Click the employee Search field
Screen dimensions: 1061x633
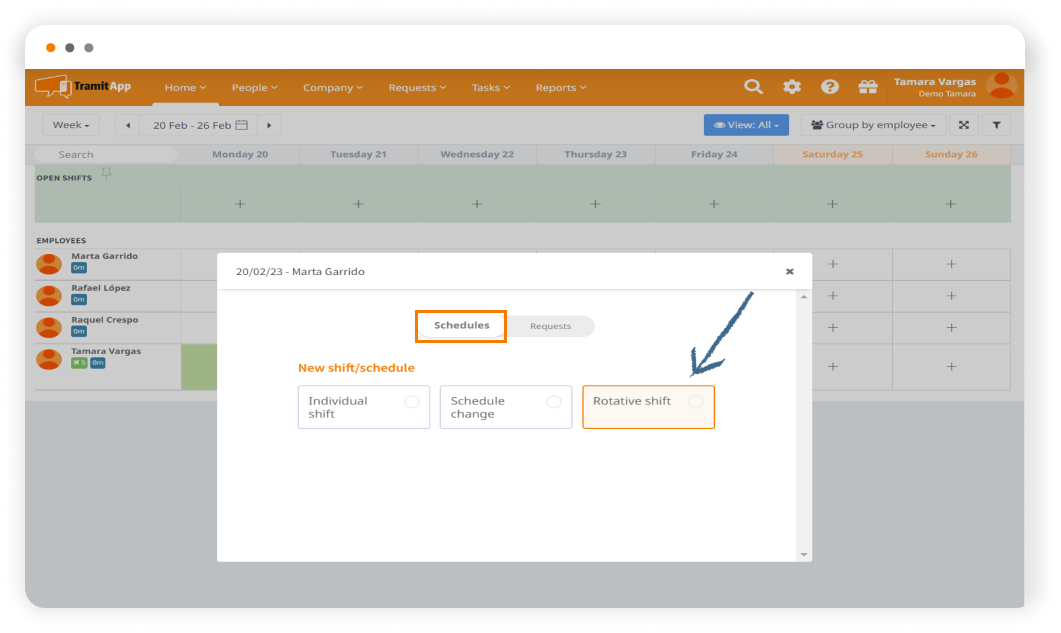click(x=106, y=154)
